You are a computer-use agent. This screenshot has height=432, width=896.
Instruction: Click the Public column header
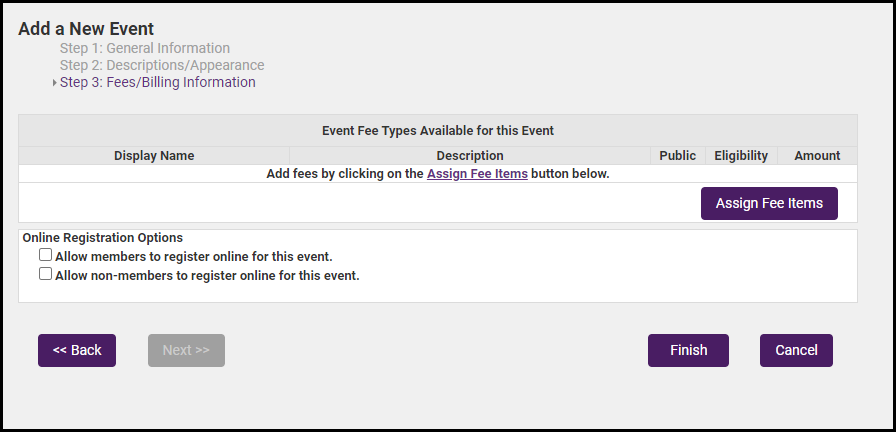click(678, 156)
